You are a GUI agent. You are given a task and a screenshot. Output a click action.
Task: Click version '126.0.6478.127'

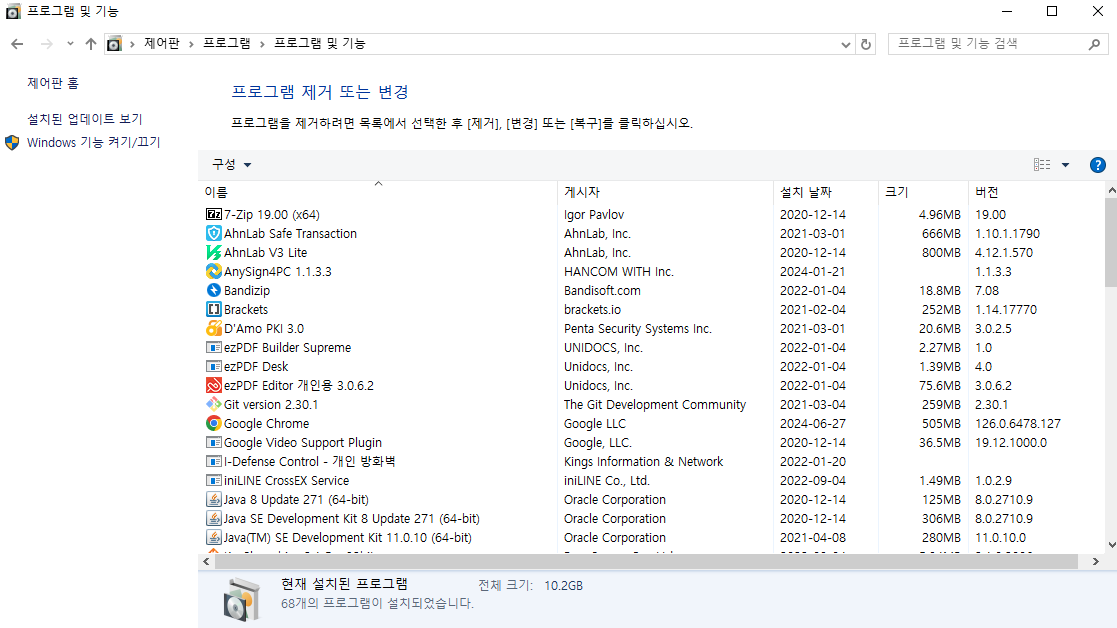1018,424
